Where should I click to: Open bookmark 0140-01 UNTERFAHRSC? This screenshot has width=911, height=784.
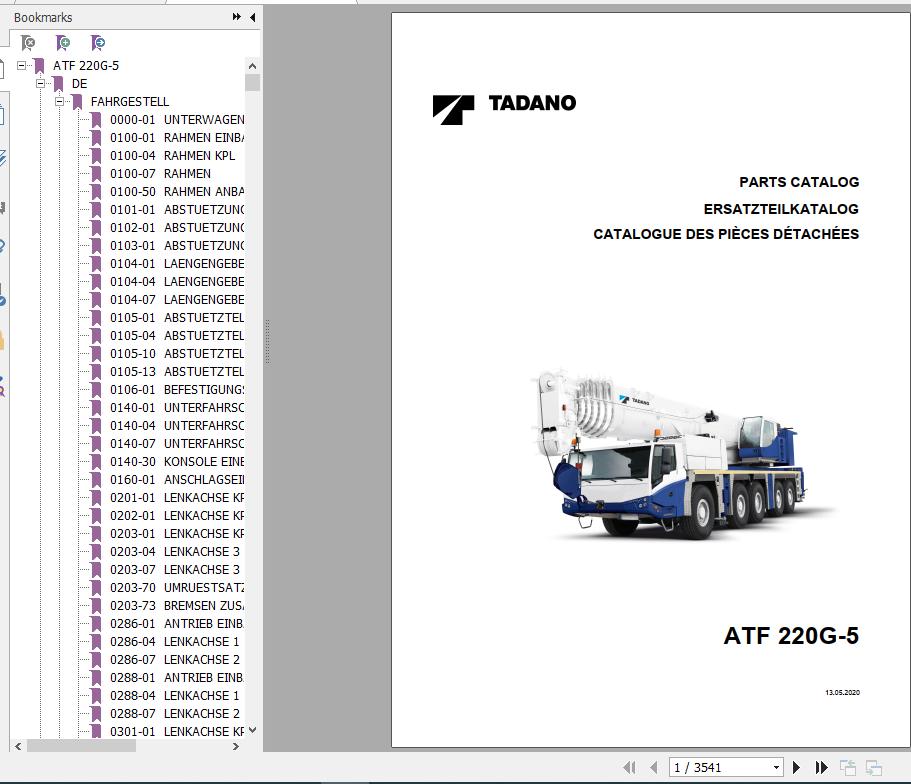click(x=177, y=408)
